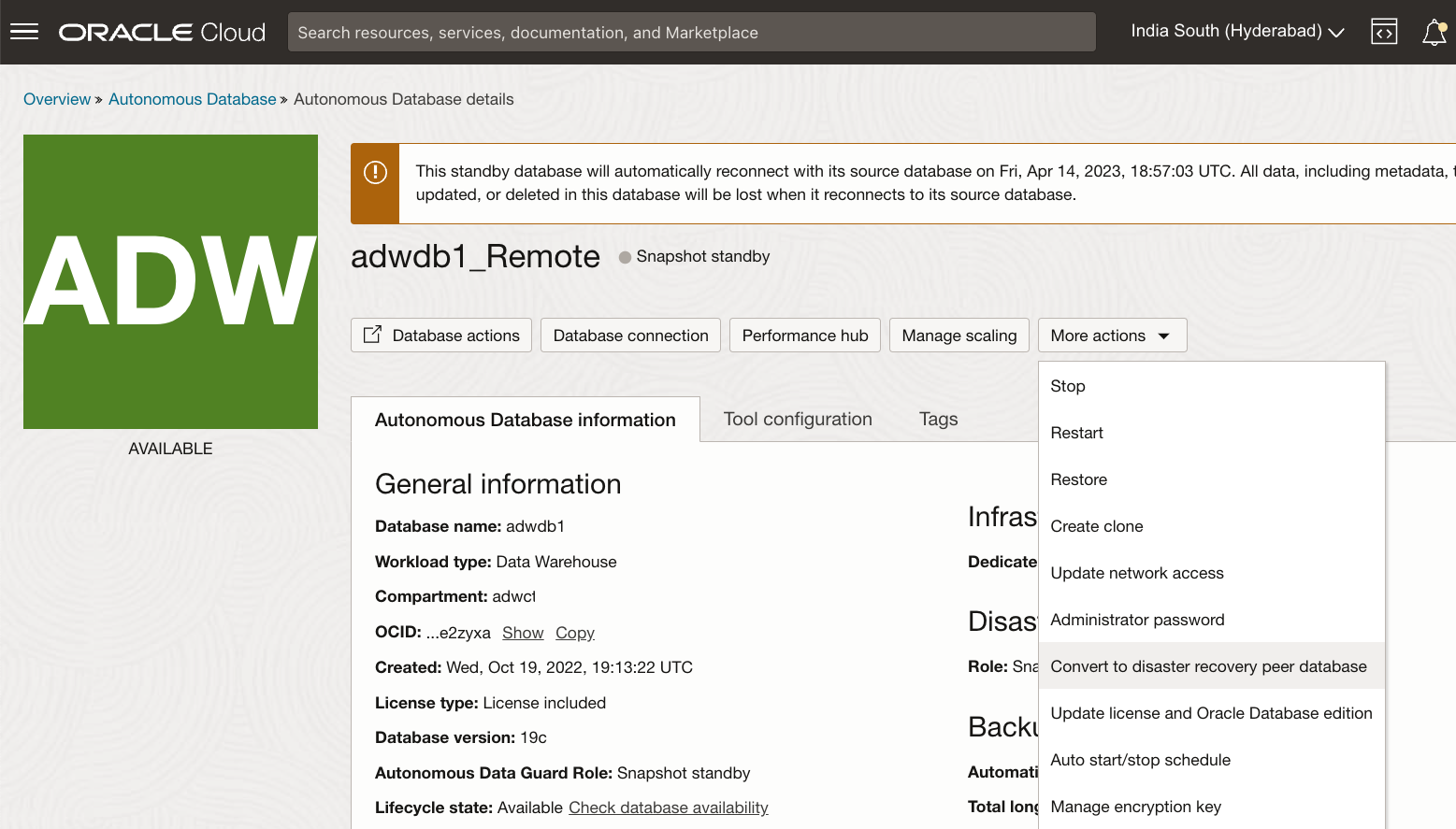Switch to the Tags tab
Image resolution: width=1456 pixels, height=829 pixels.
coord(938,420)
